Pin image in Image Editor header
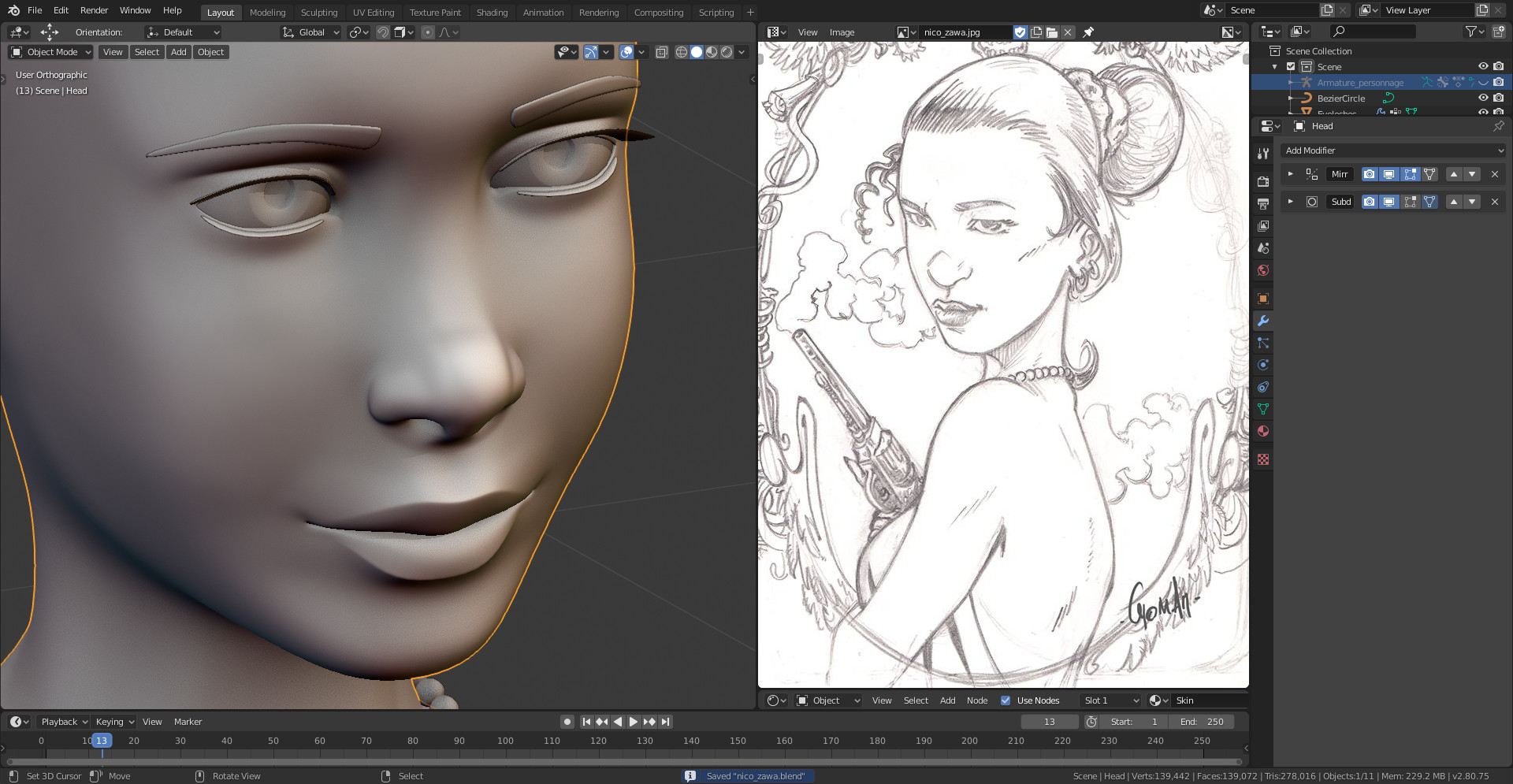Viewport: 1513px width, 784px height. coord(1088,32)
